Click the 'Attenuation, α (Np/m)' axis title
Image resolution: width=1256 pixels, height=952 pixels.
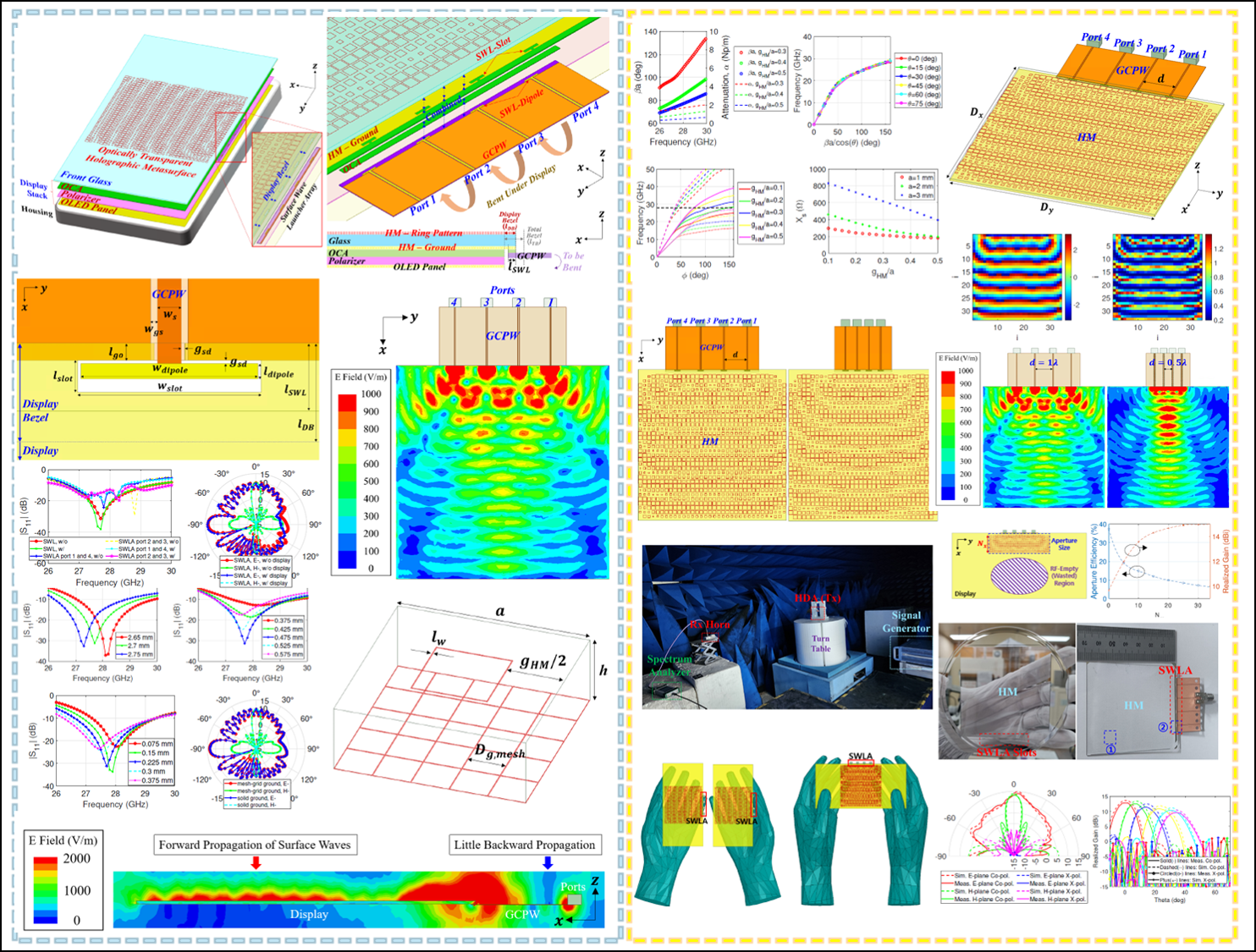(x=724, y=76)
